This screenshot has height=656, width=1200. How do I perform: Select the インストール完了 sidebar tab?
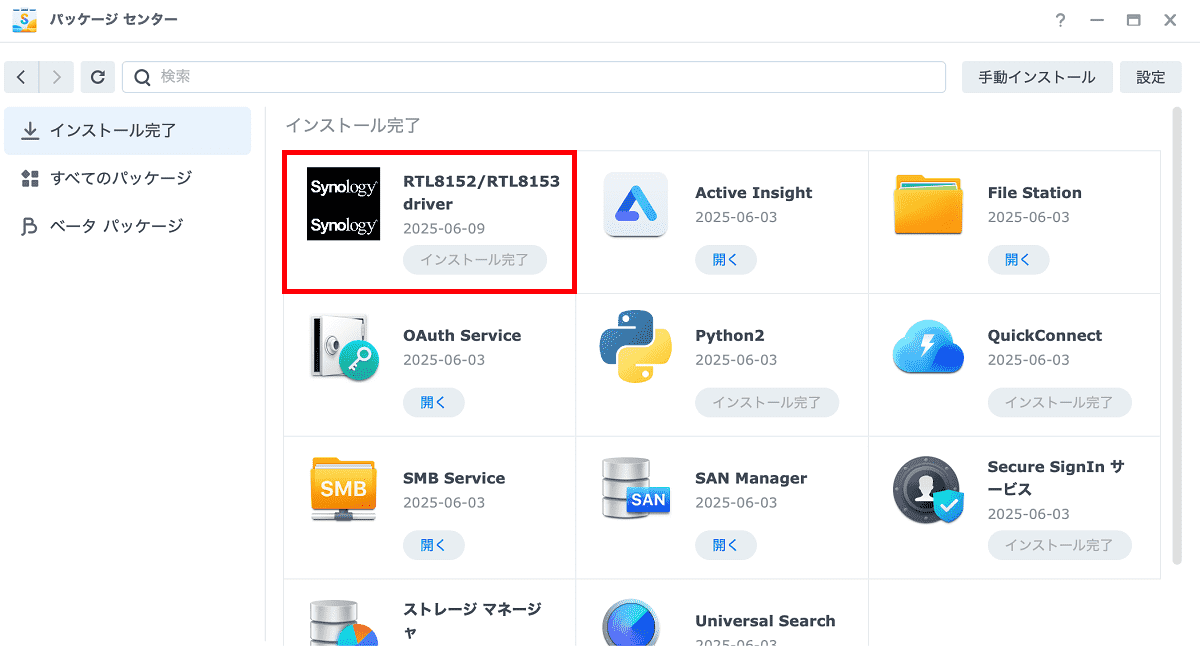coord(127,131)
